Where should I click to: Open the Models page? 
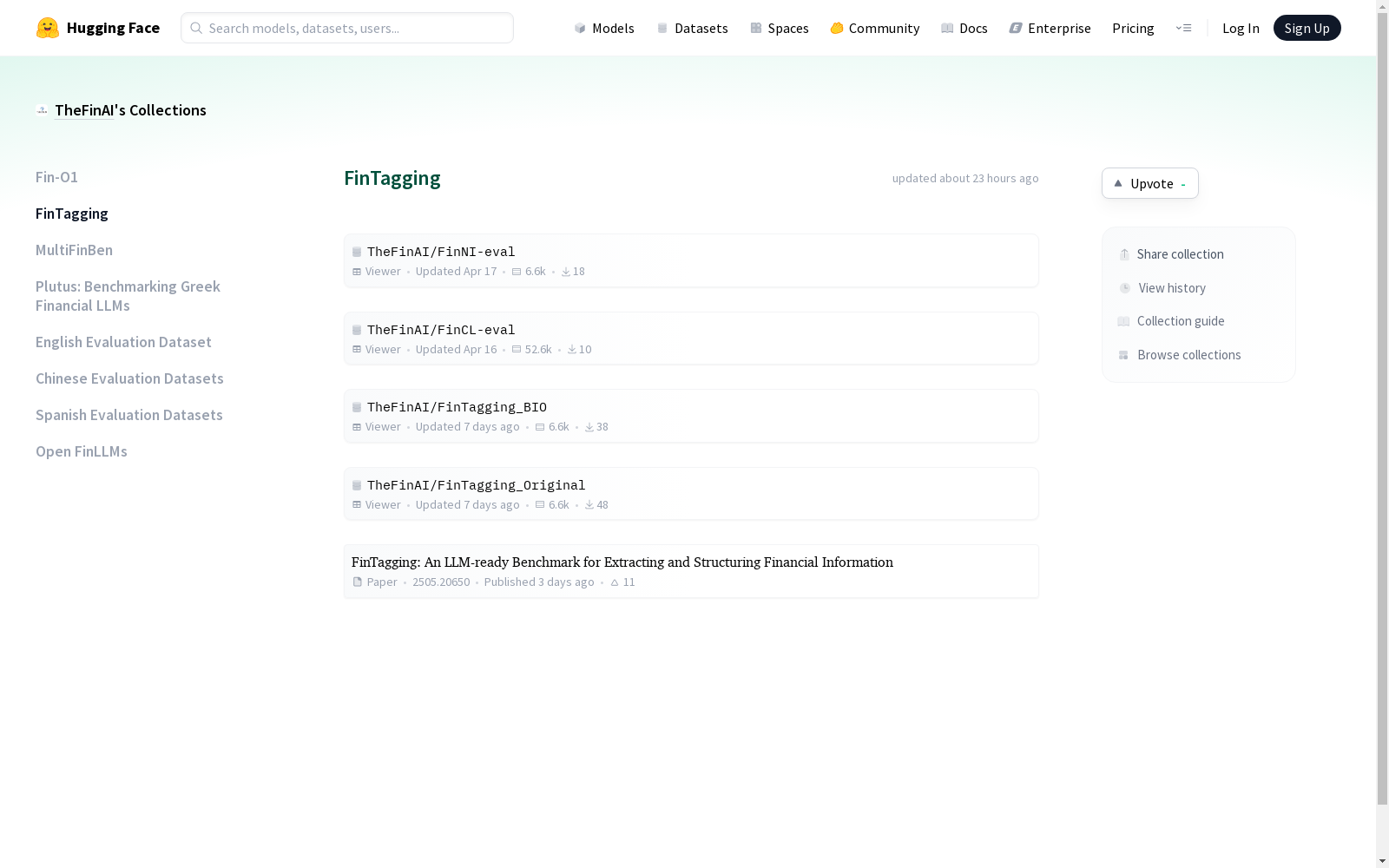pos(604,28)
